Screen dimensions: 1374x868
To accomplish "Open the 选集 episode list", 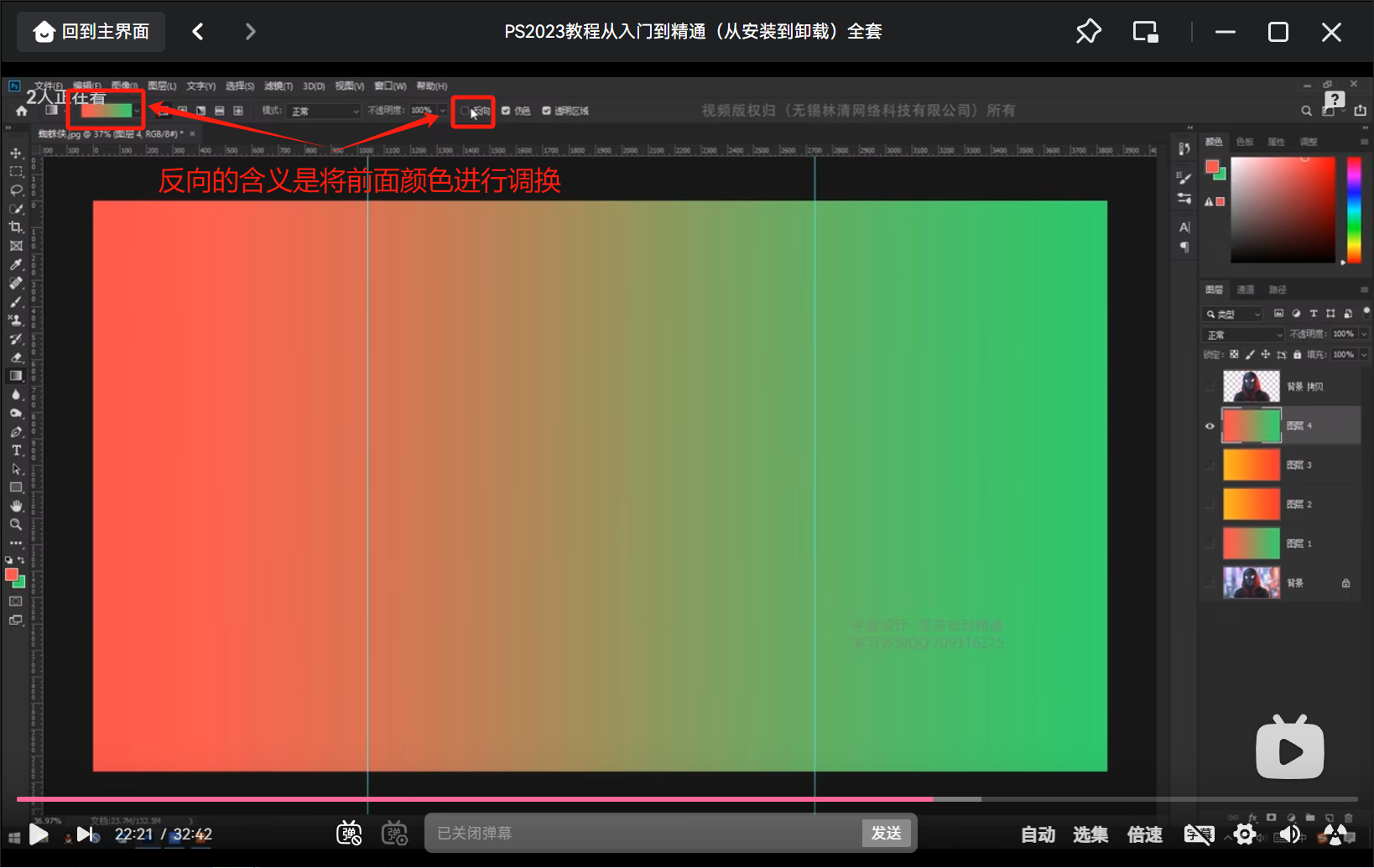I will tap(1090, 834).
